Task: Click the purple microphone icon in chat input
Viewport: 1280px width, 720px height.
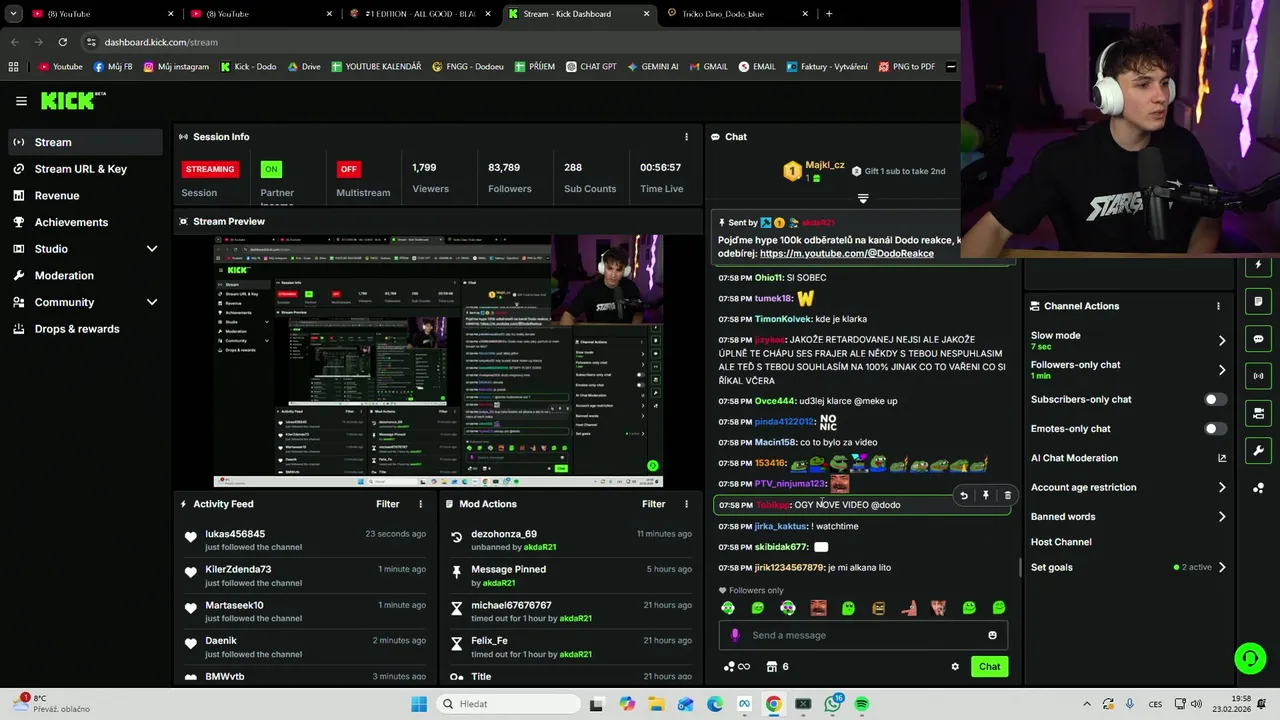Action: [x=735, y=635]
